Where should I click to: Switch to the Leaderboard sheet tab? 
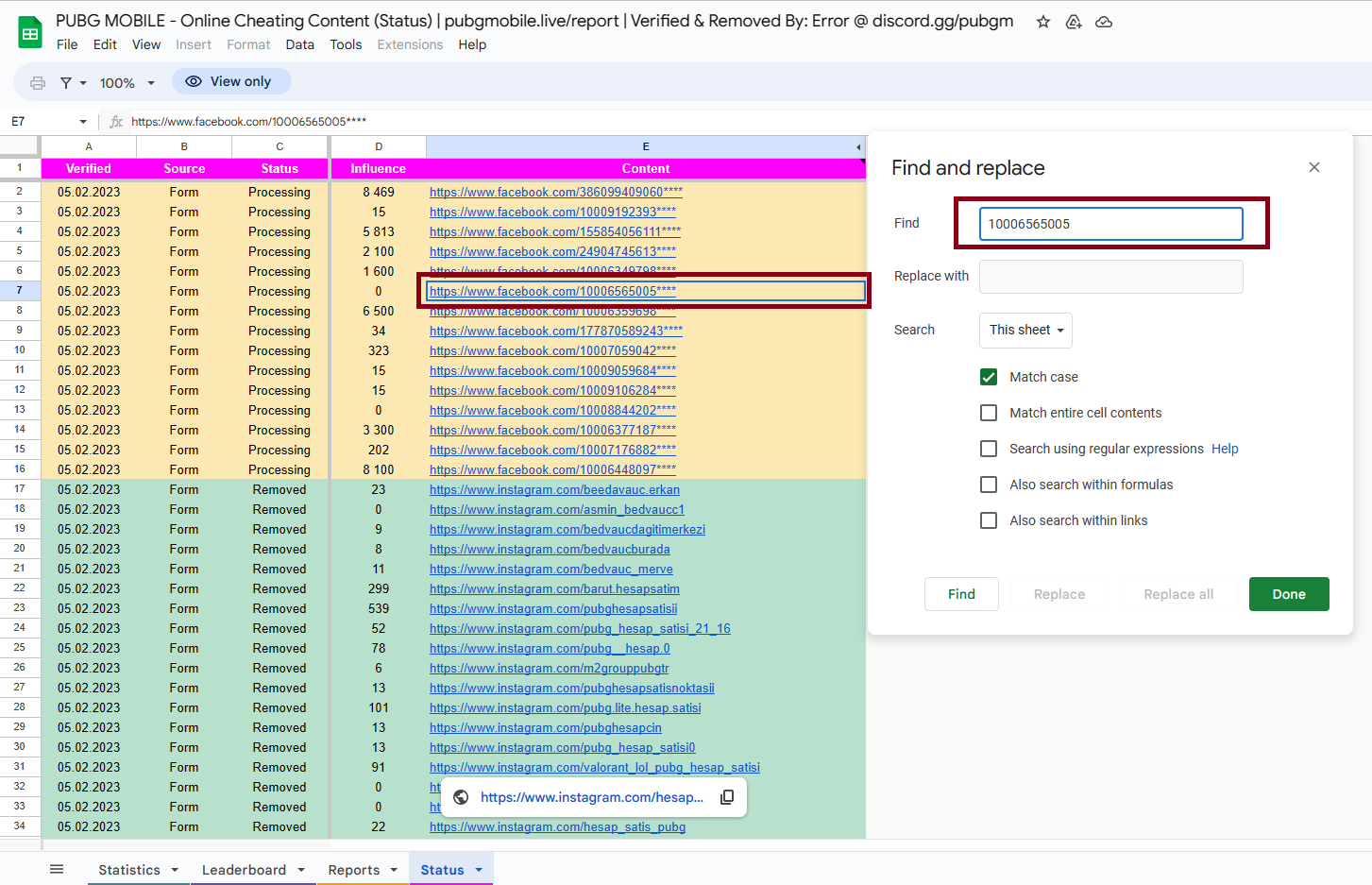pos(244,869)
